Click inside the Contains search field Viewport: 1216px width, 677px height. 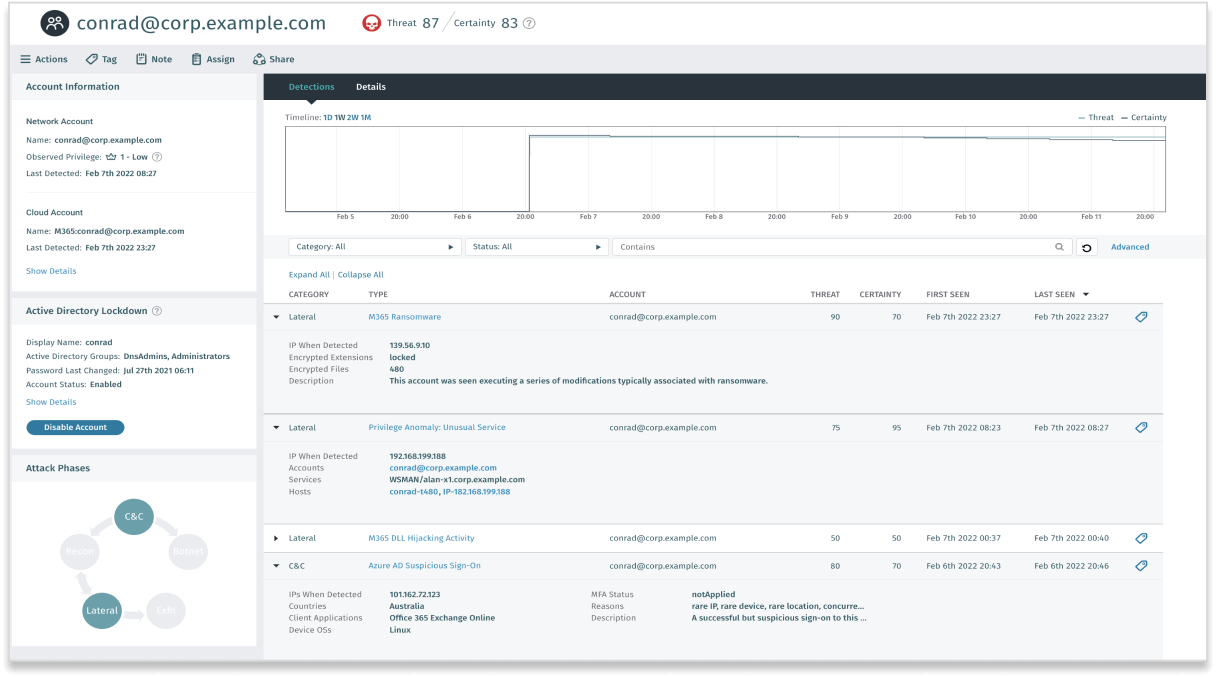(x=800, y=246)
